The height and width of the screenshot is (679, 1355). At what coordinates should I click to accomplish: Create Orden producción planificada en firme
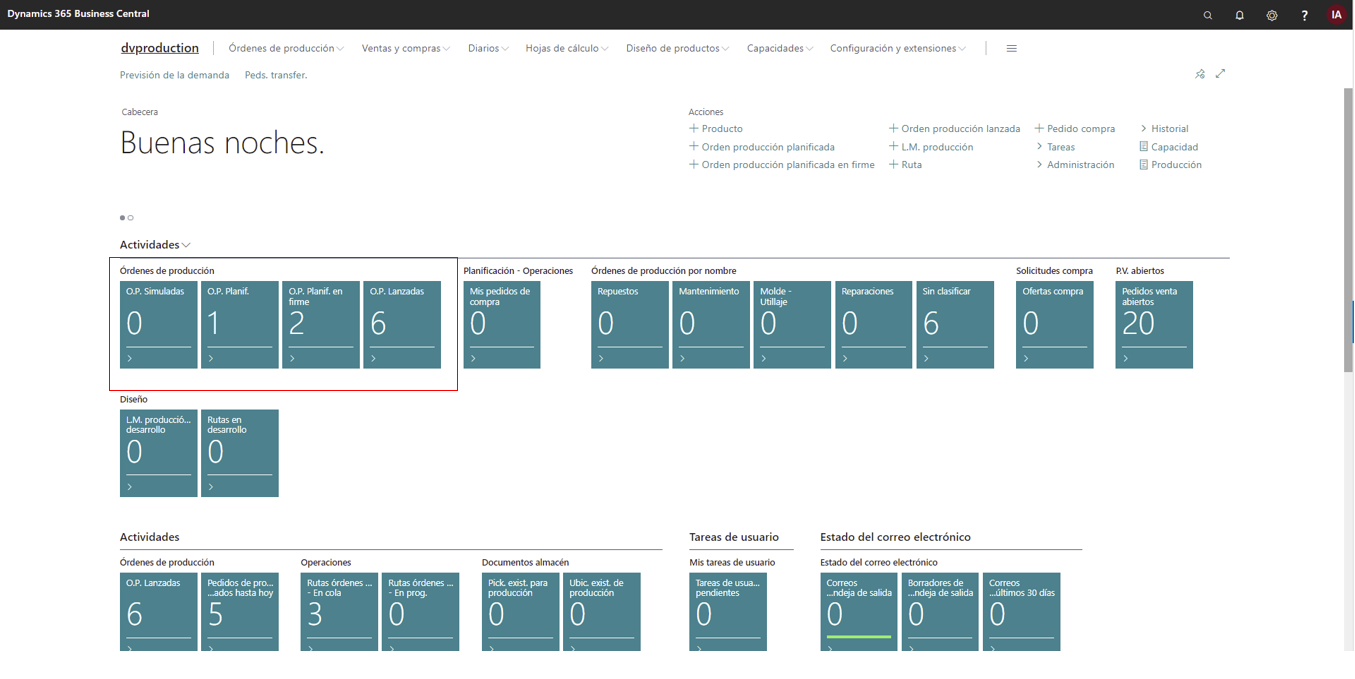click(782, 164)
